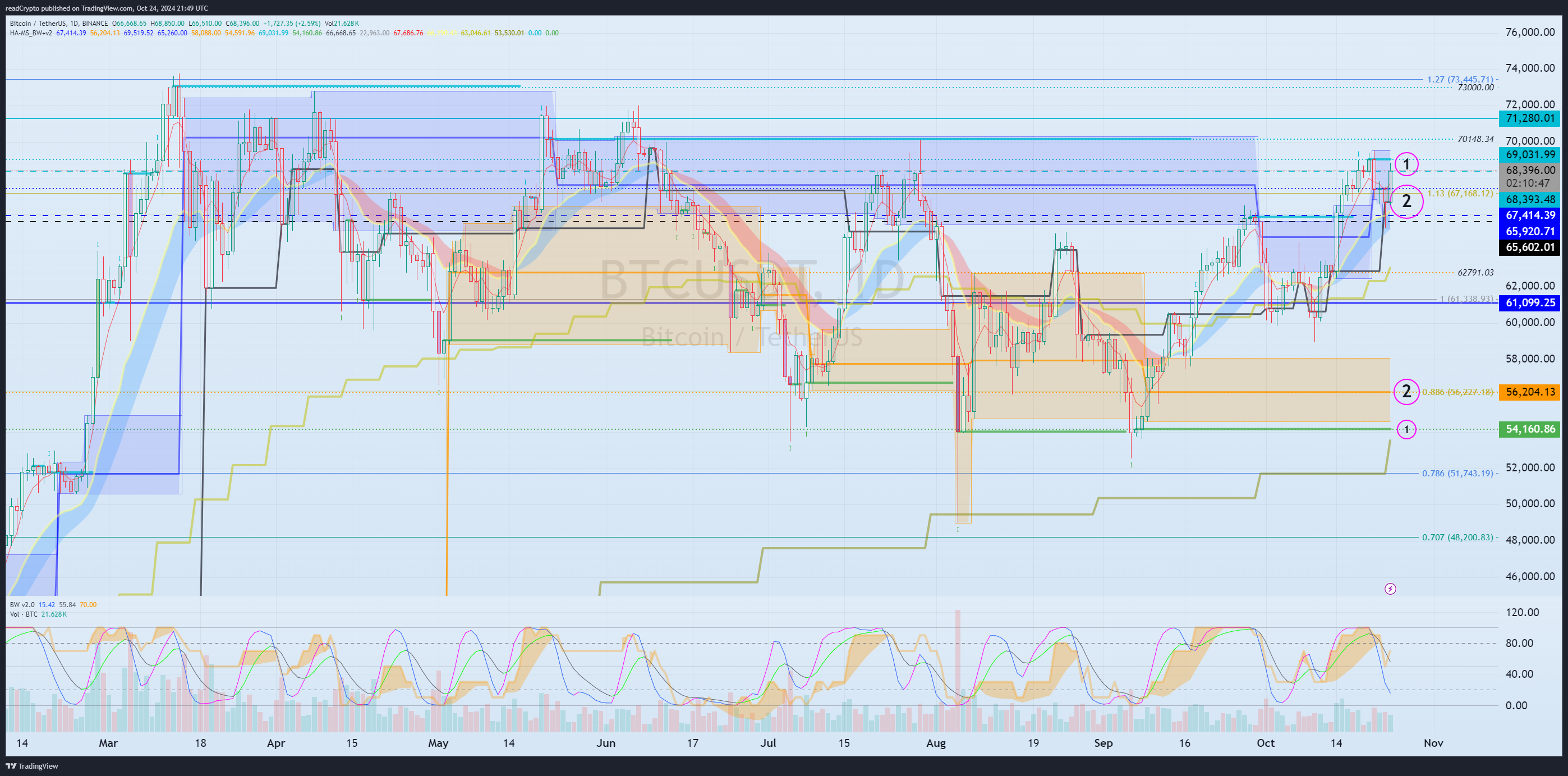Click the Oct date on the time axis
Viewport: 1568px width, 776px height.
pos(1266,743)
